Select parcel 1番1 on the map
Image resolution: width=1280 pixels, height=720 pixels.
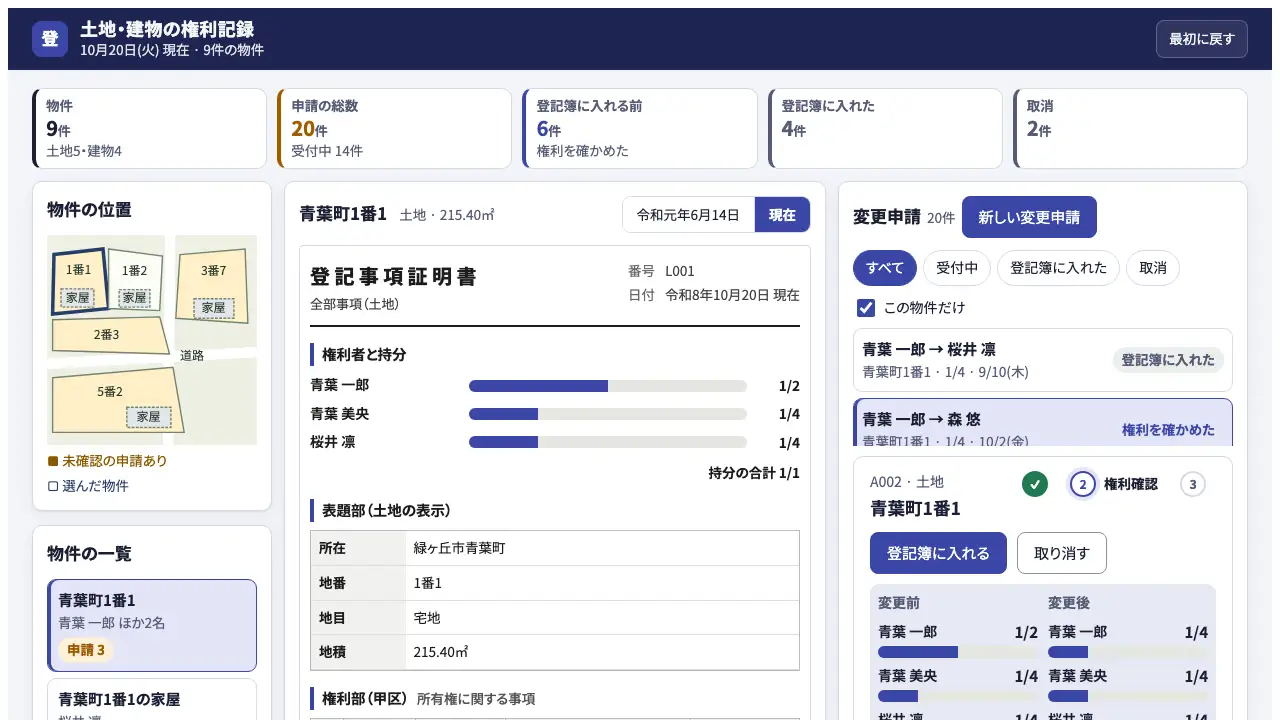[79, 281]
